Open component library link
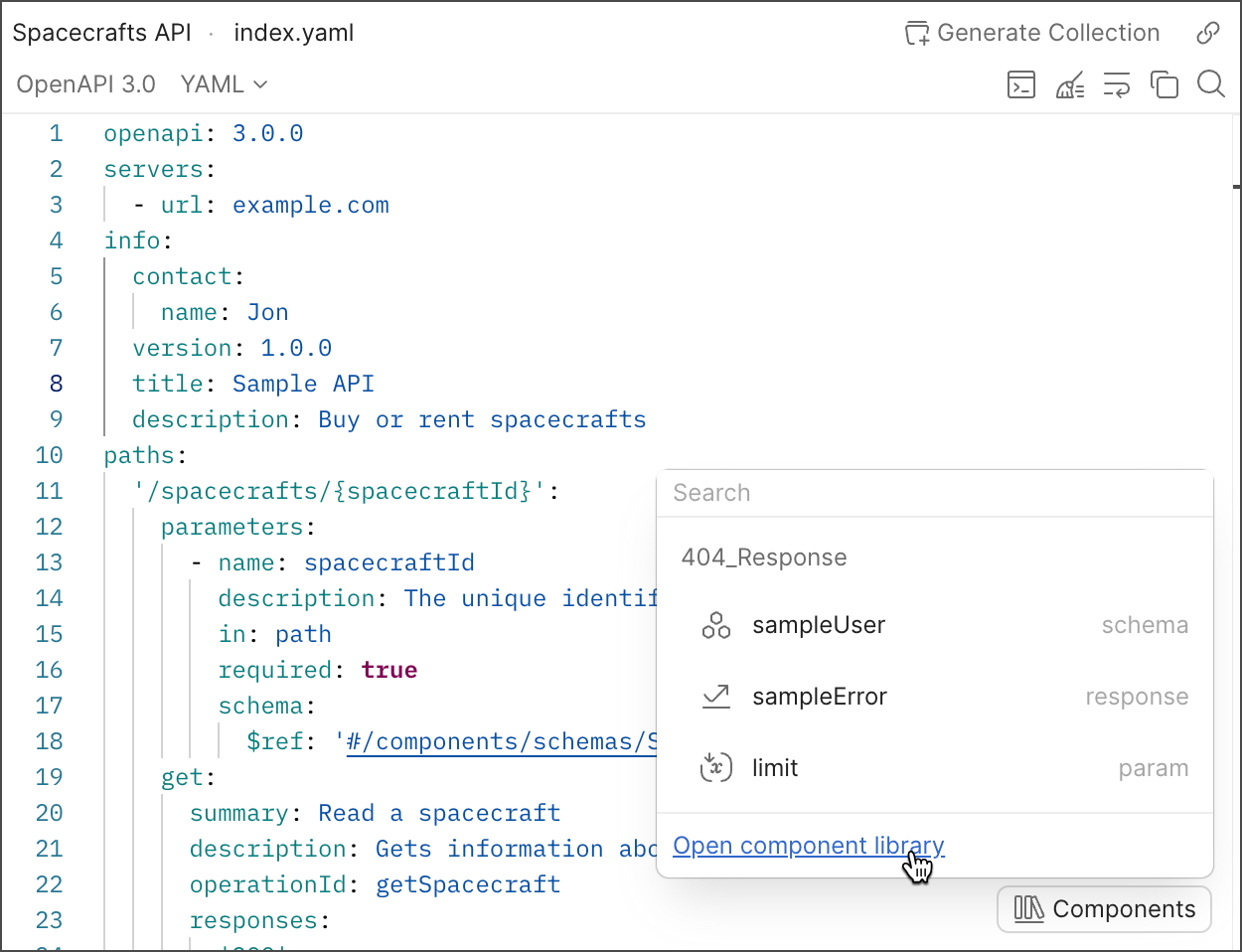Screen dimensions: 1242x952 point(808,845)
